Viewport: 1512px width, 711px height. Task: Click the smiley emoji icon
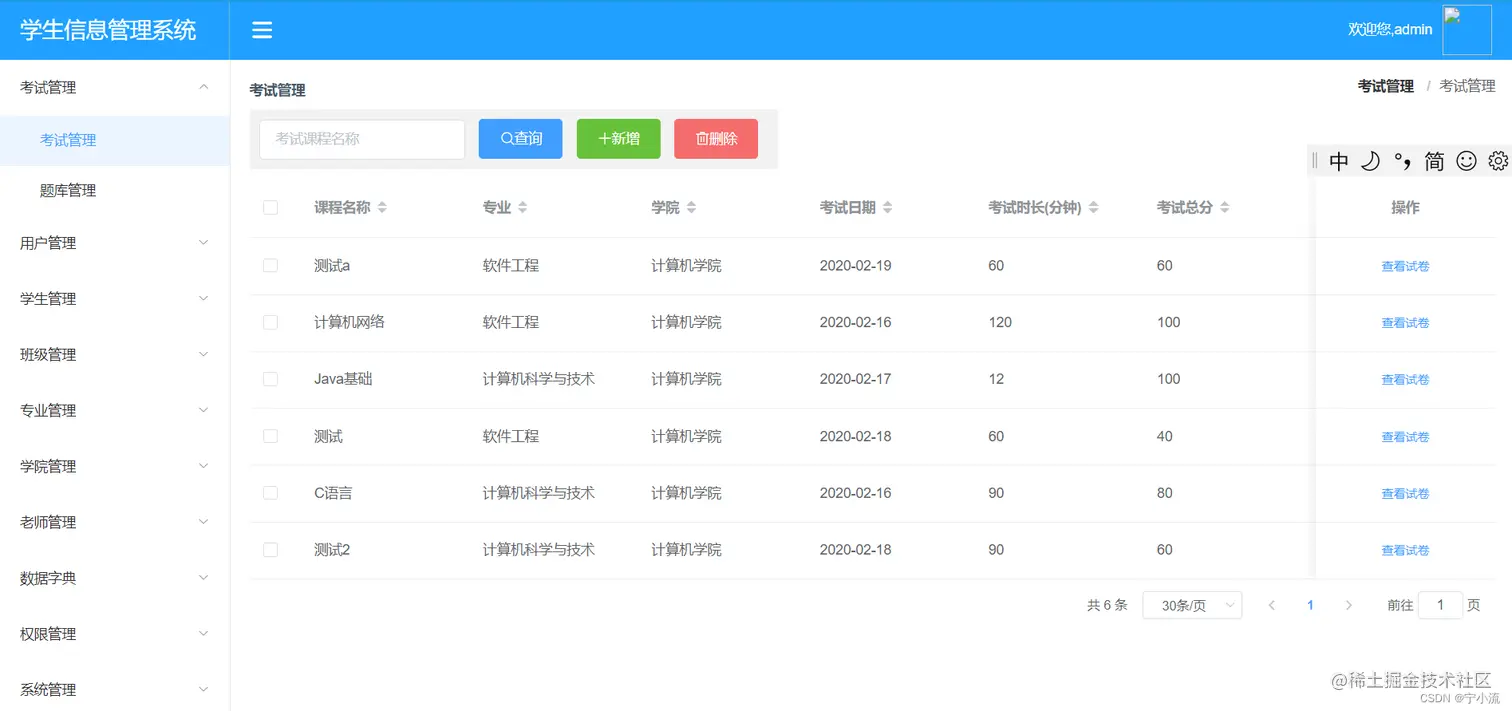point(1466,161)
